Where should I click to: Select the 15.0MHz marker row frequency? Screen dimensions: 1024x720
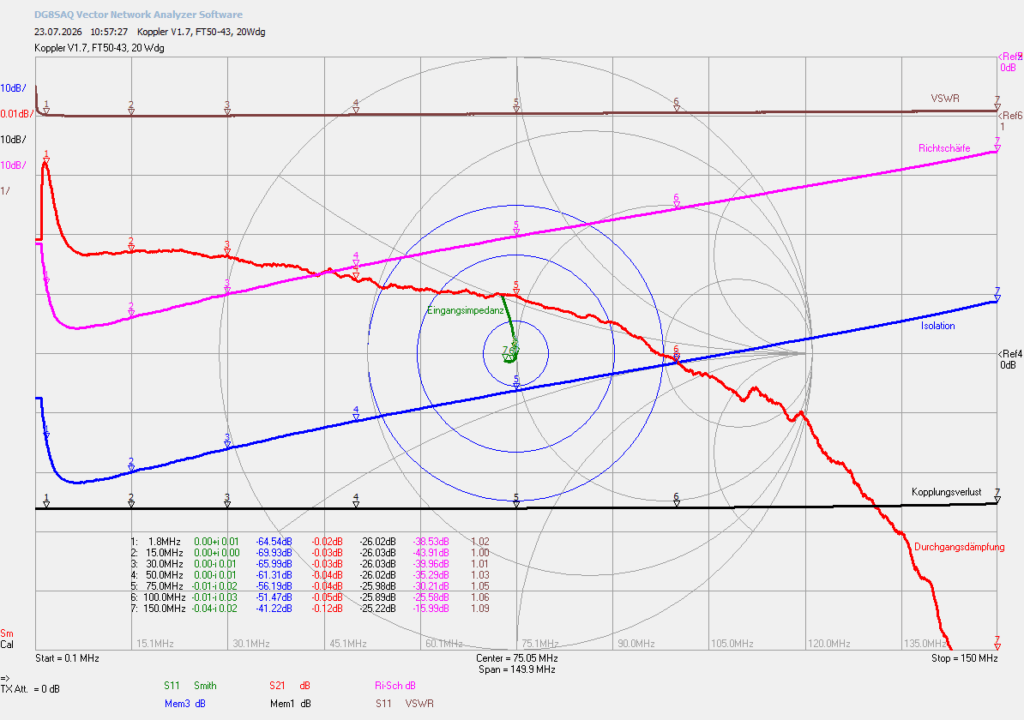165,553
